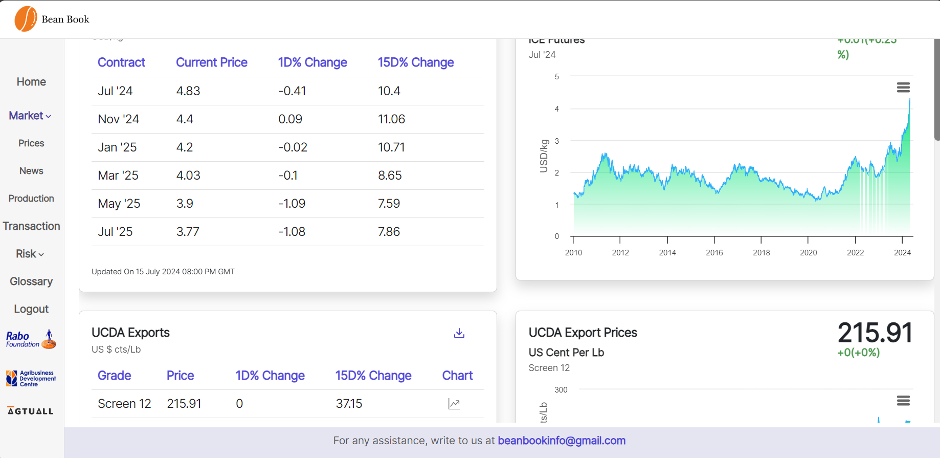The width and height of the screenshot is (941, 458).
Task: Click the +0(+0%) change indicator
Action: click(x=858, y=352)
